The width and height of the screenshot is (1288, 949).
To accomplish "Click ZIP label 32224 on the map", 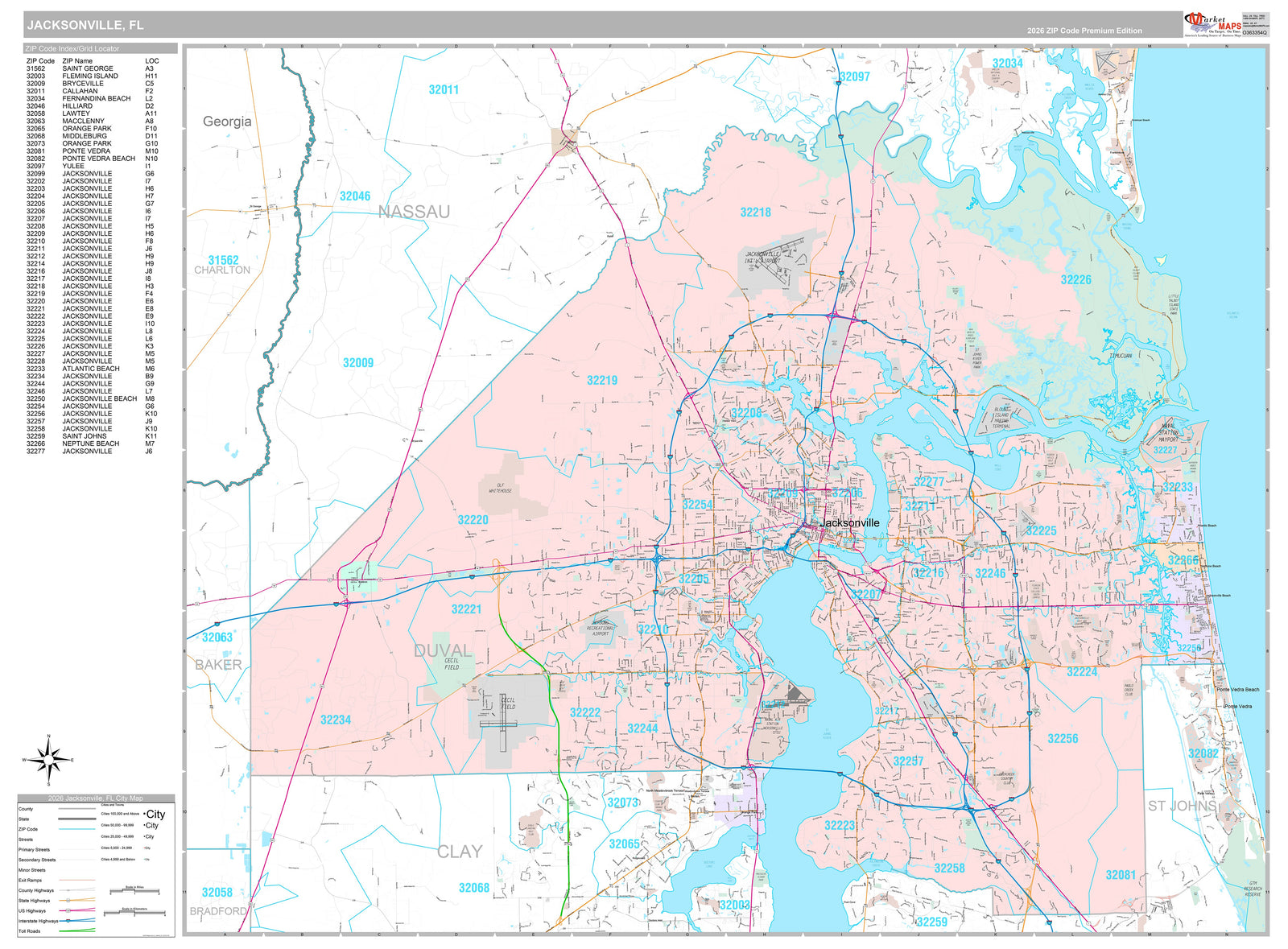I will 1082,672.
